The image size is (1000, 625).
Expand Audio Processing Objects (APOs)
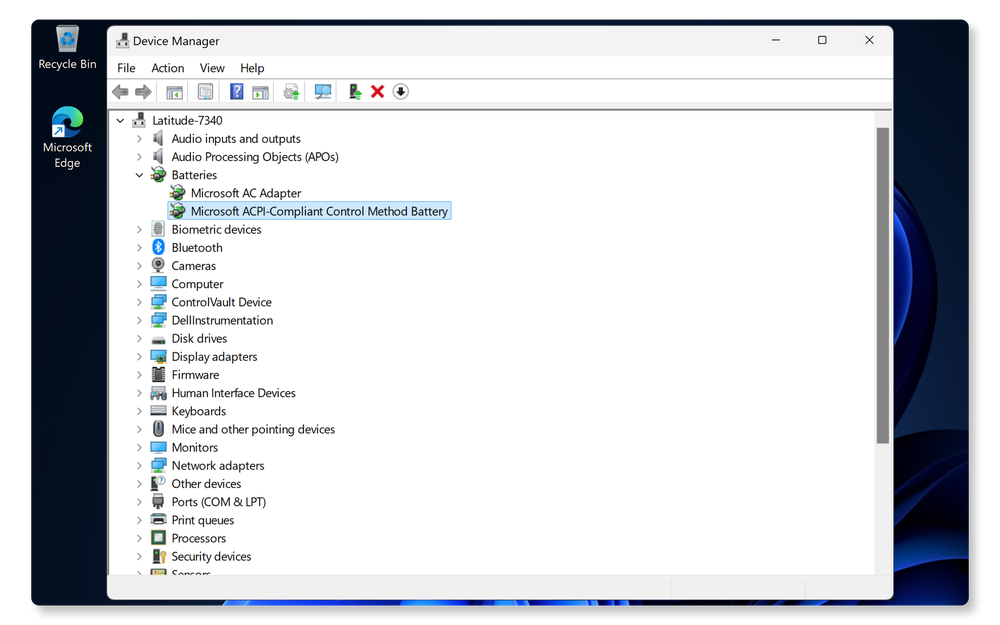point(139,156)
